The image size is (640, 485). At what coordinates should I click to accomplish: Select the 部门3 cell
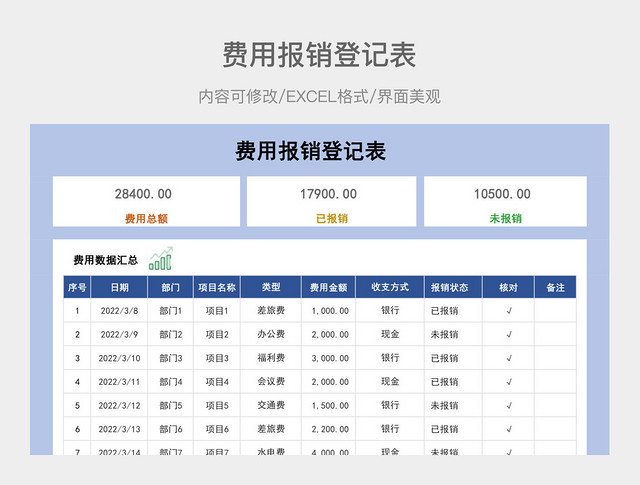click(170, 358)
